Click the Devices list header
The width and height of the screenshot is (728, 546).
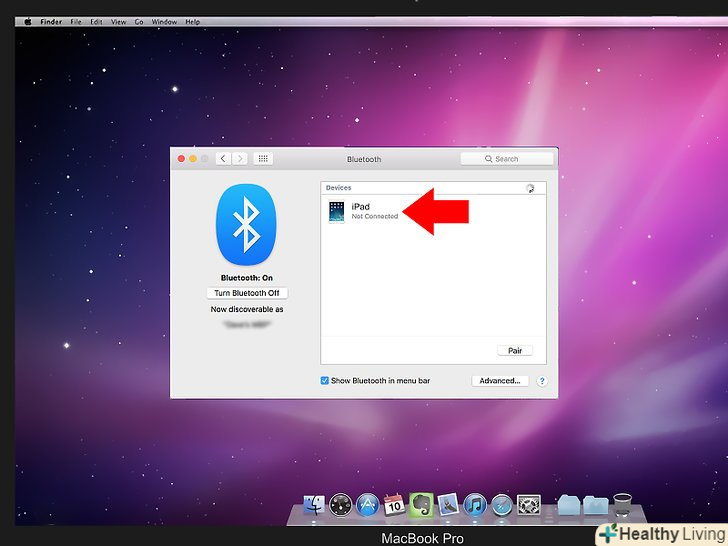point(433,188)
